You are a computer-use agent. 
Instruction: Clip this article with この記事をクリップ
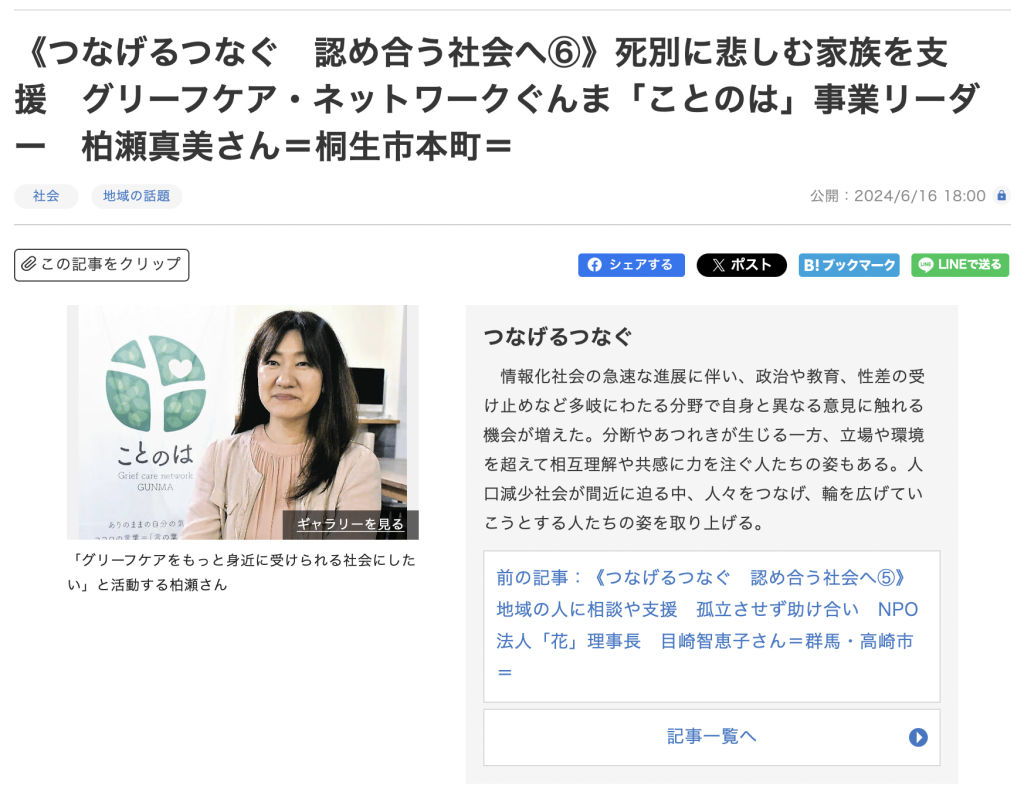tap(102, 264)
